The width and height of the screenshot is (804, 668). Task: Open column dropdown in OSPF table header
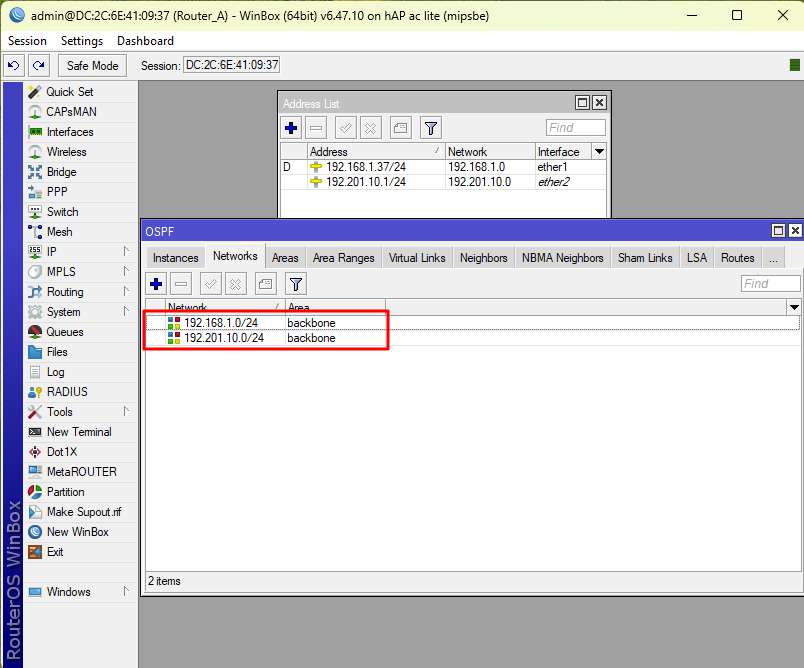(794, 307)
